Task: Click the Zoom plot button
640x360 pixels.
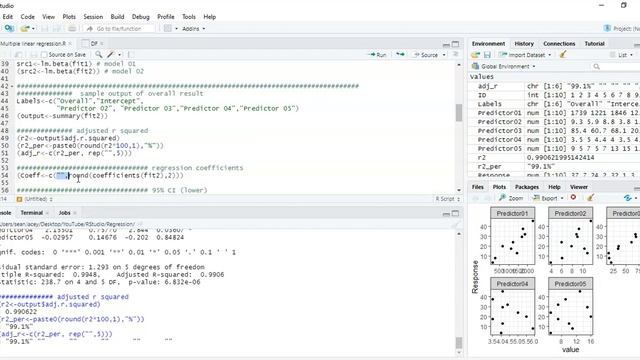Action: point(511,198)
